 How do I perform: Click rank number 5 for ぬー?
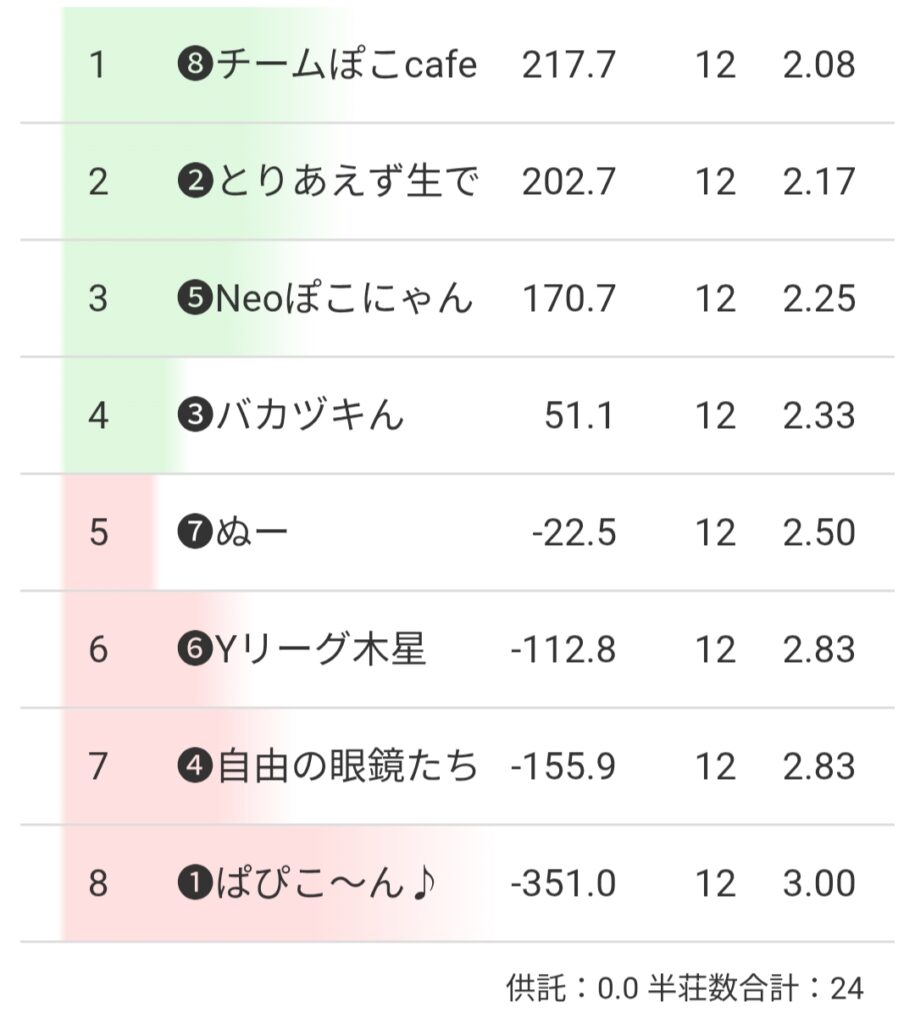tap(98, 532)
